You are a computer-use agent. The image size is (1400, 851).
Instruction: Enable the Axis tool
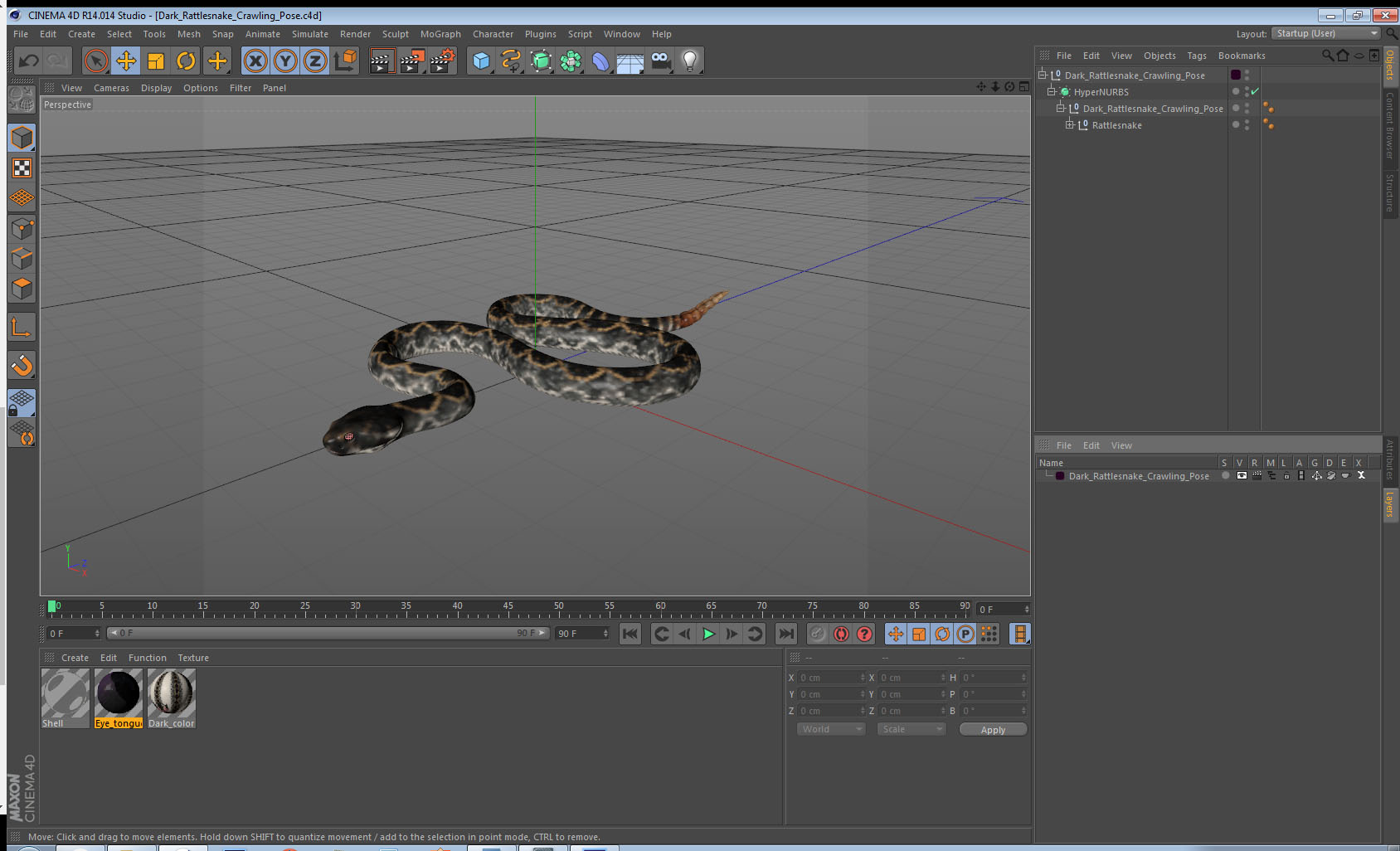coord(22,328)
